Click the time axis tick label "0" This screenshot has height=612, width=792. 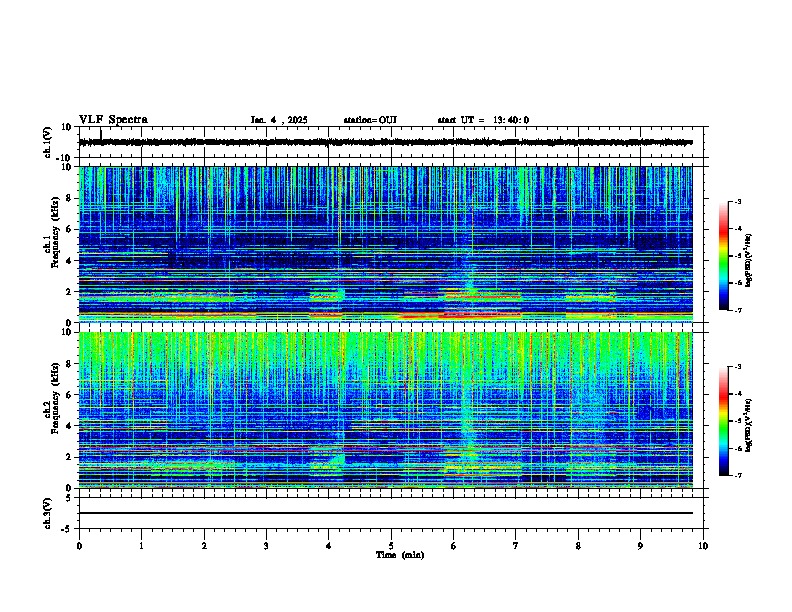pos(79,546)
